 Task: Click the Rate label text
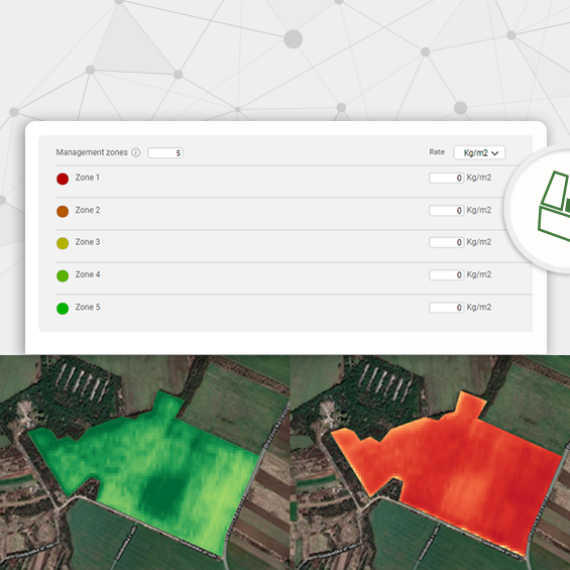[437, 152]
